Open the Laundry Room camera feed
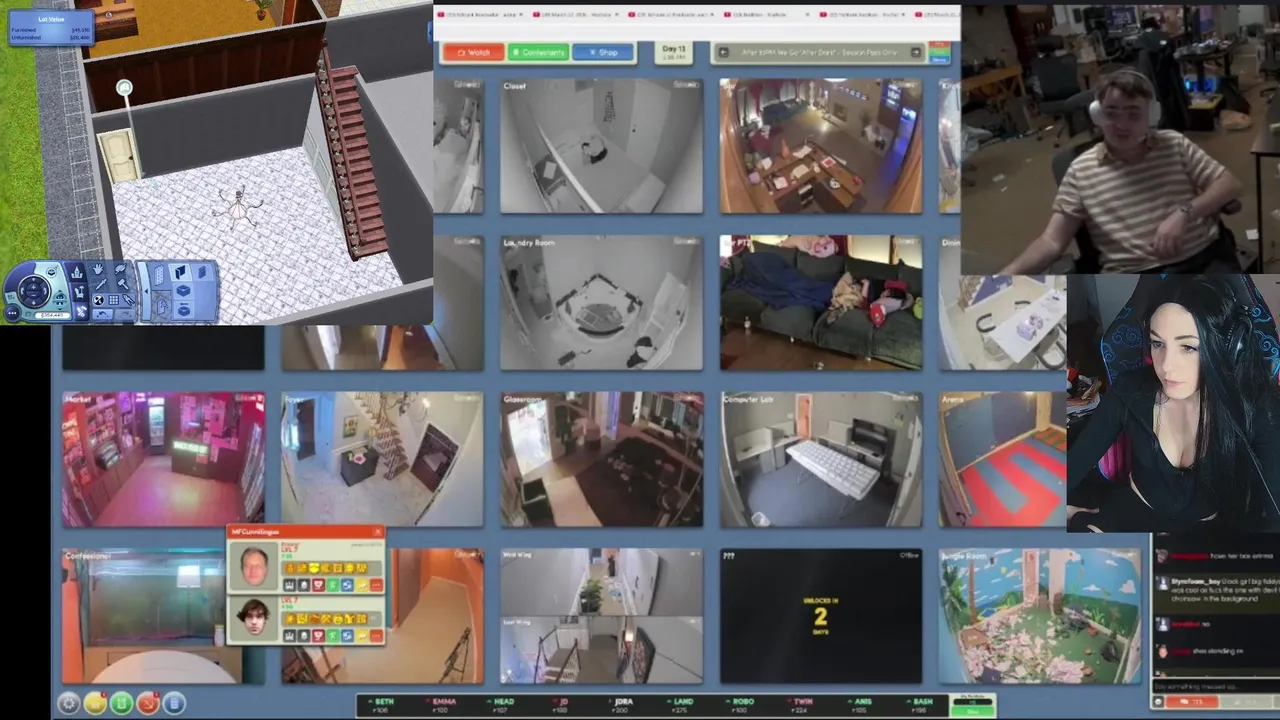The height and width of the screenshot is (720, 1280). 601,302
